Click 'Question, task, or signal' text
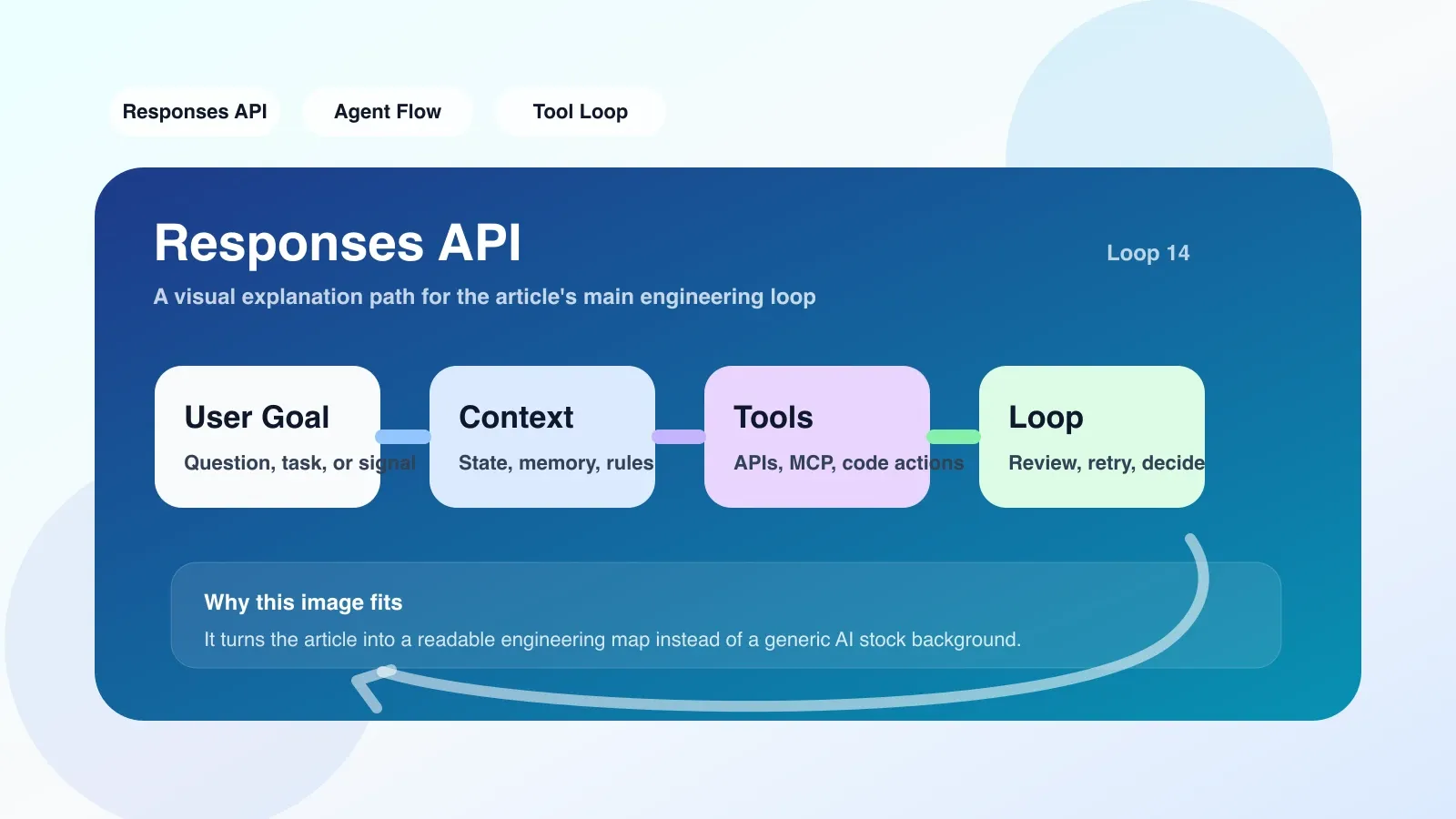The image size is (1456, 819). [x=299, y=463]
